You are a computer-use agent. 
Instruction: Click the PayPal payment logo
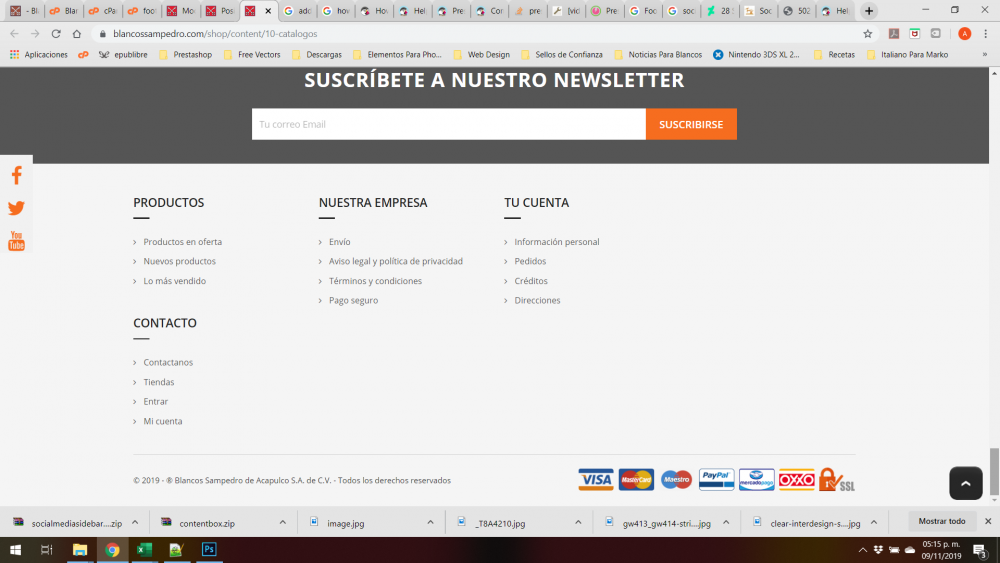[x=716, y=479]
